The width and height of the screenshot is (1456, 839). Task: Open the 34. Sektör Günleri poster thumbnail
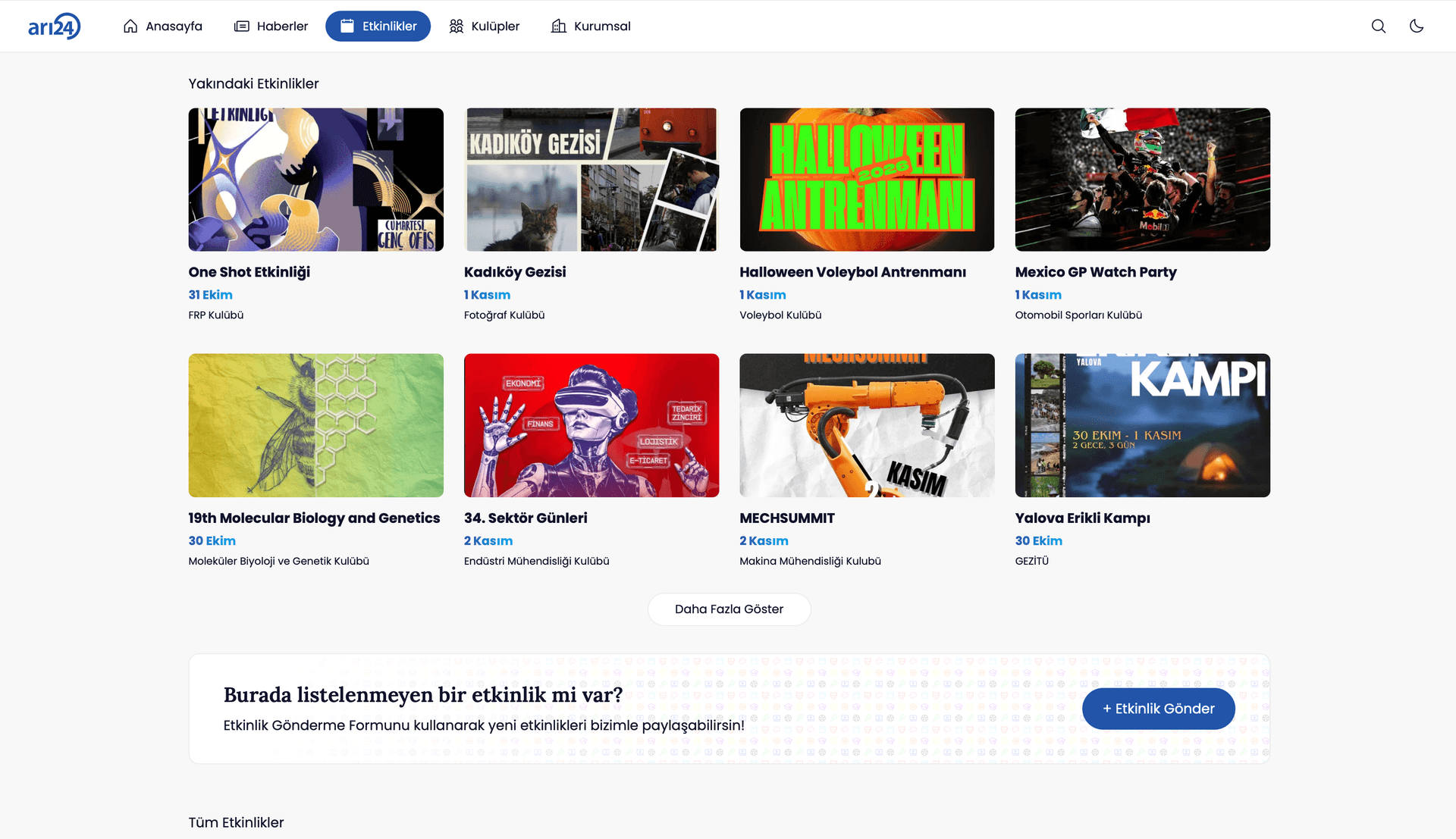coord(591,425)
